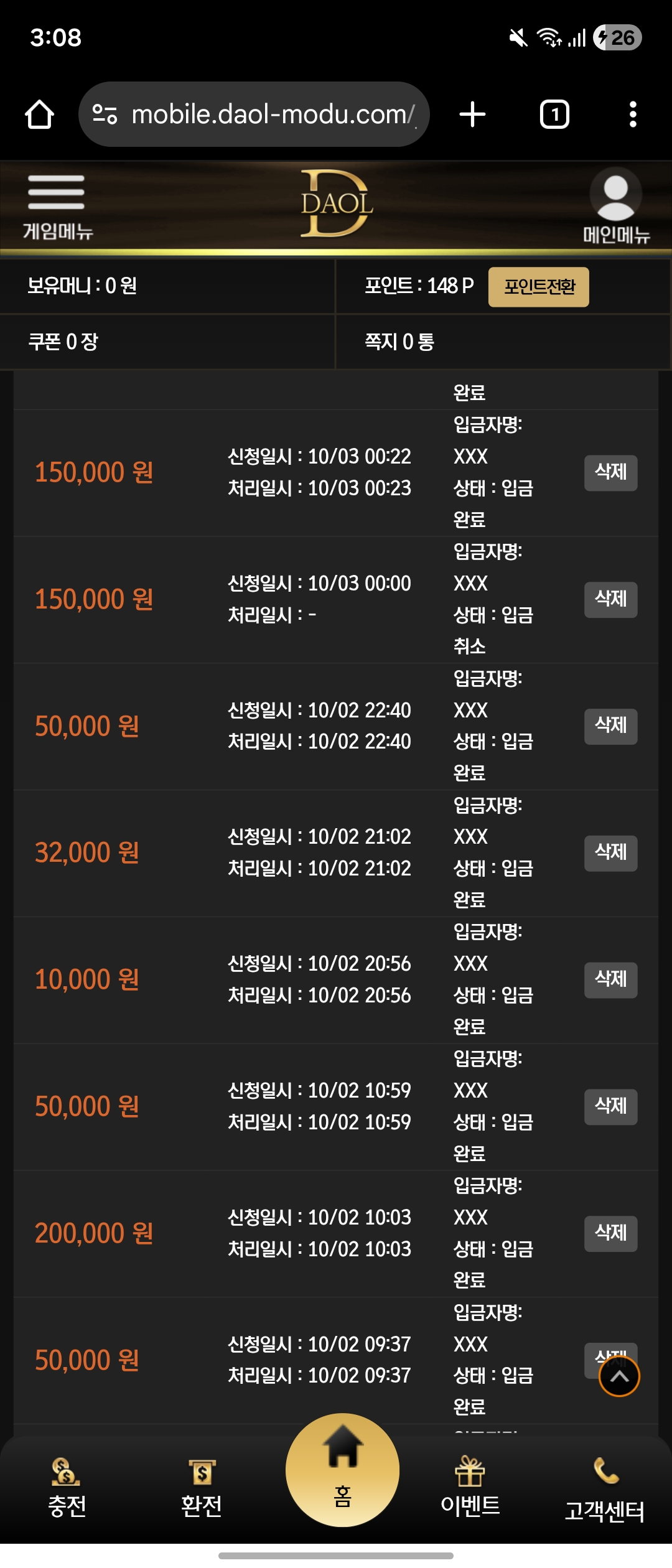The width and height of the screenshot is (672, 1568).
Task: Delete the 10/03 00:22 deposit record
Action: [x=610, y=472]
